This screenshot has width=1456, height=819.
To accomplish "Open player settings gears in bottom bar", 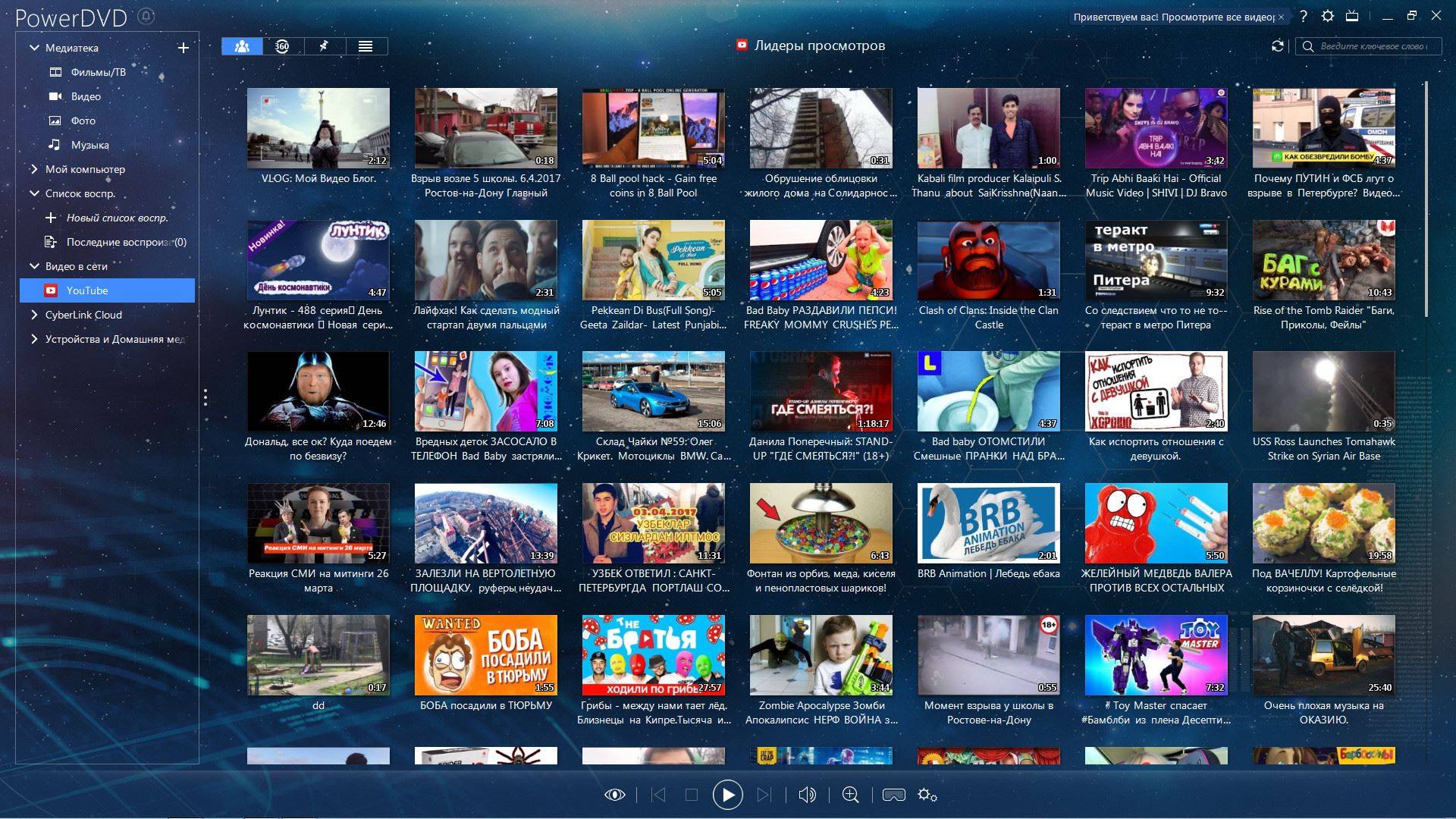I will coord(927,795).
